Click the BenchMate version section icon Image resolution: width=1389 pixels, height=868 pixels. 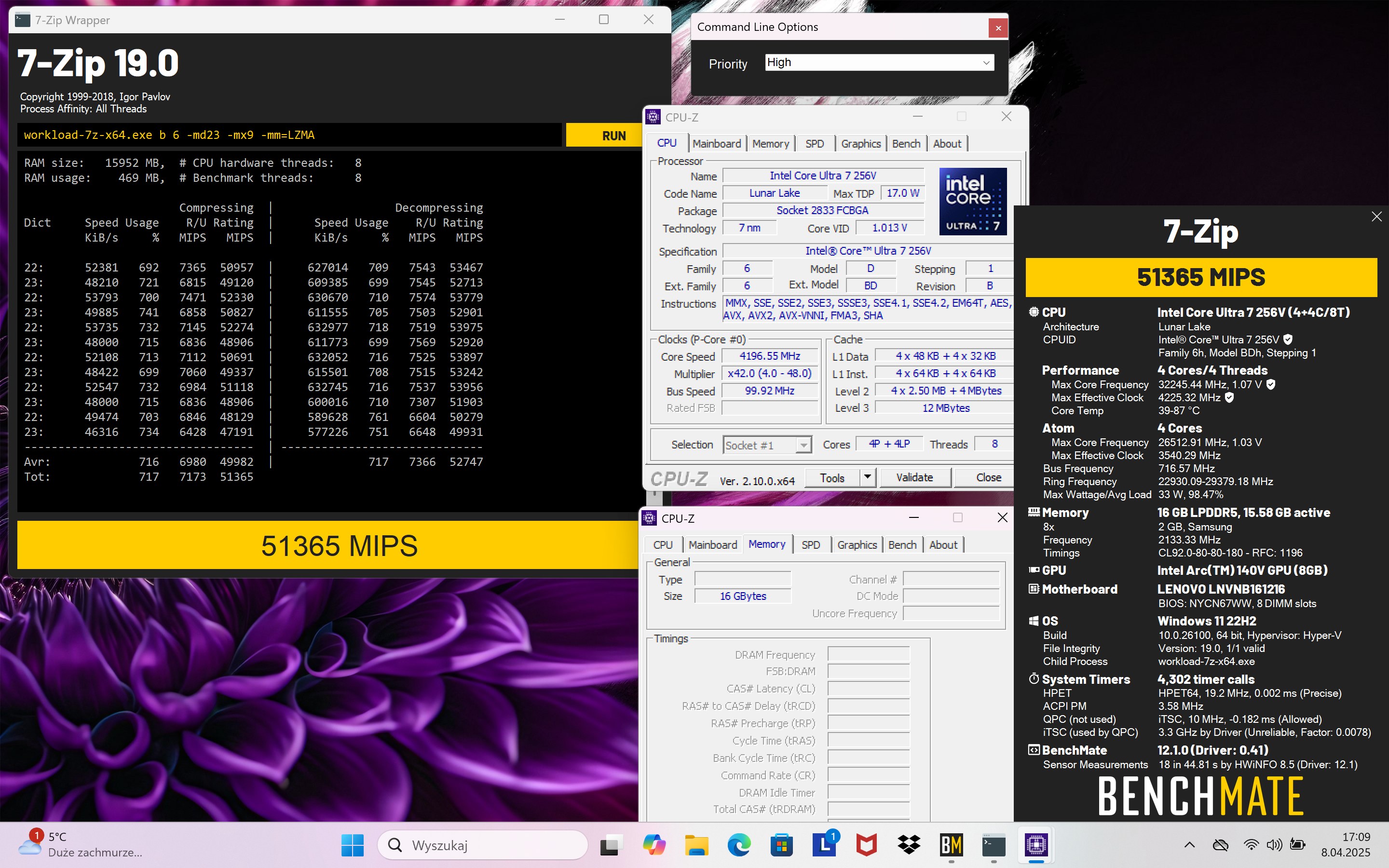(x=1034, y=750)
